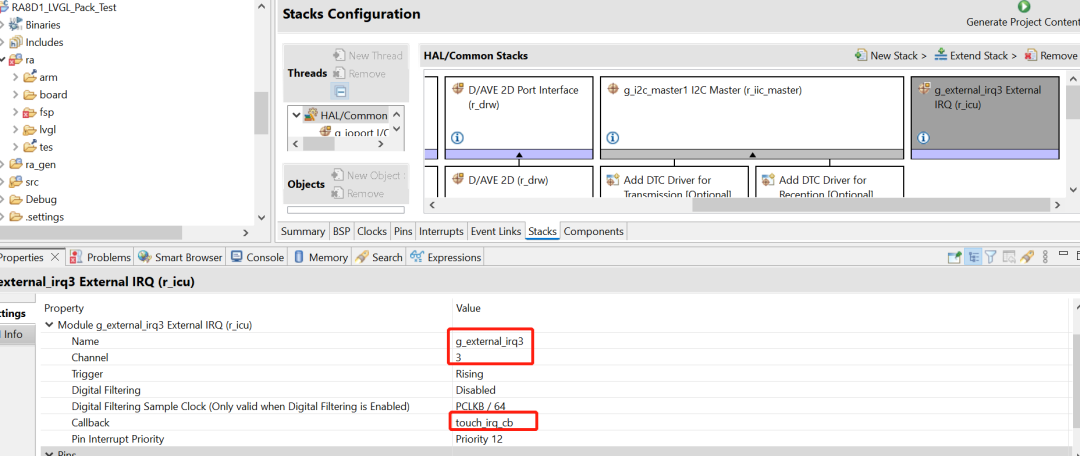Select the Trigger value Rising field
Screen dimensions: 1080x456
click(470, 374)
